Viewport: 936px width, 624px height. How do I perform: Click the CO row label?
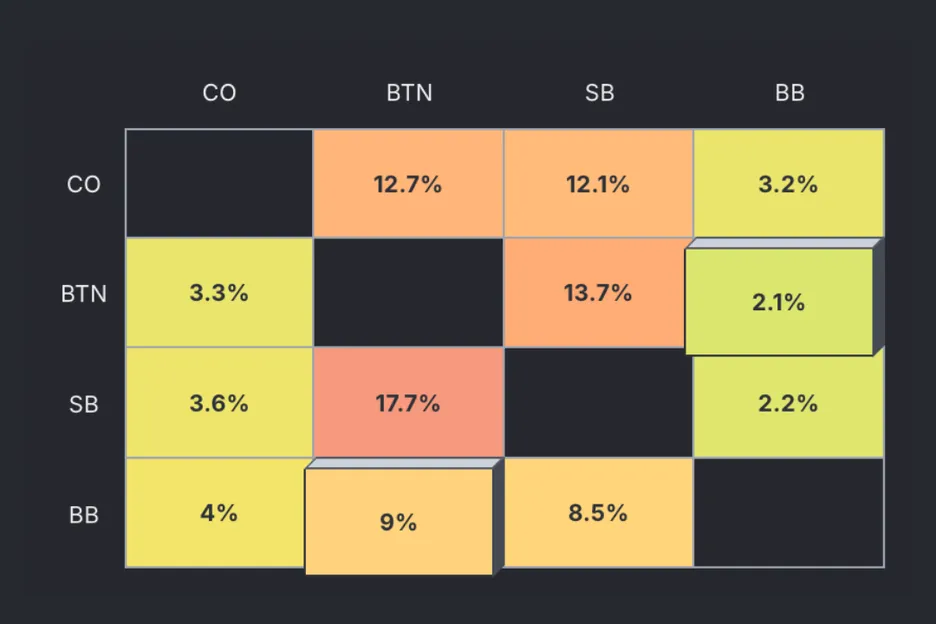click(84, 185)
